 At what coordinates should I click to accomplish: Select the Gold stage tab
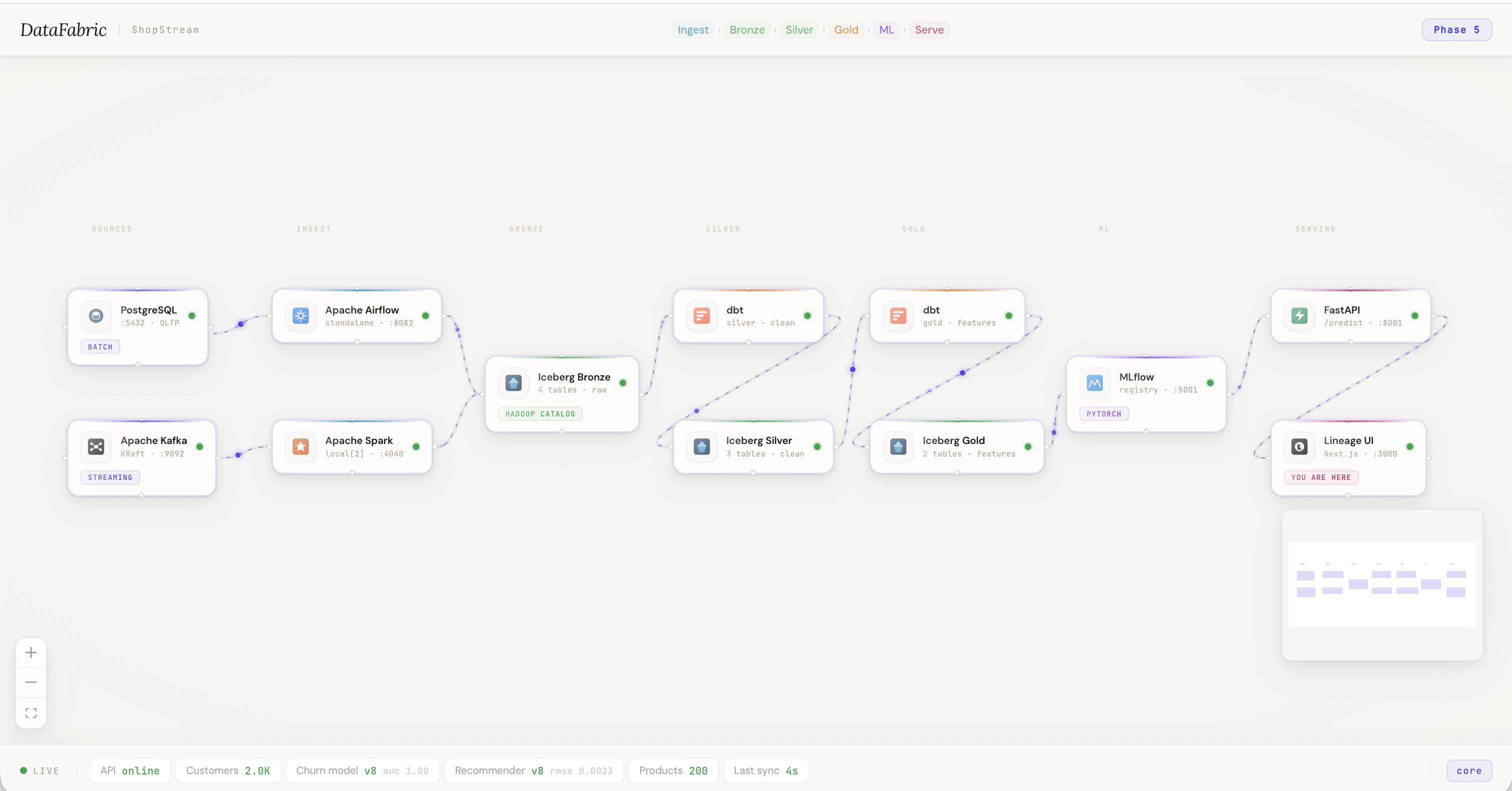[x=845, y=30]
